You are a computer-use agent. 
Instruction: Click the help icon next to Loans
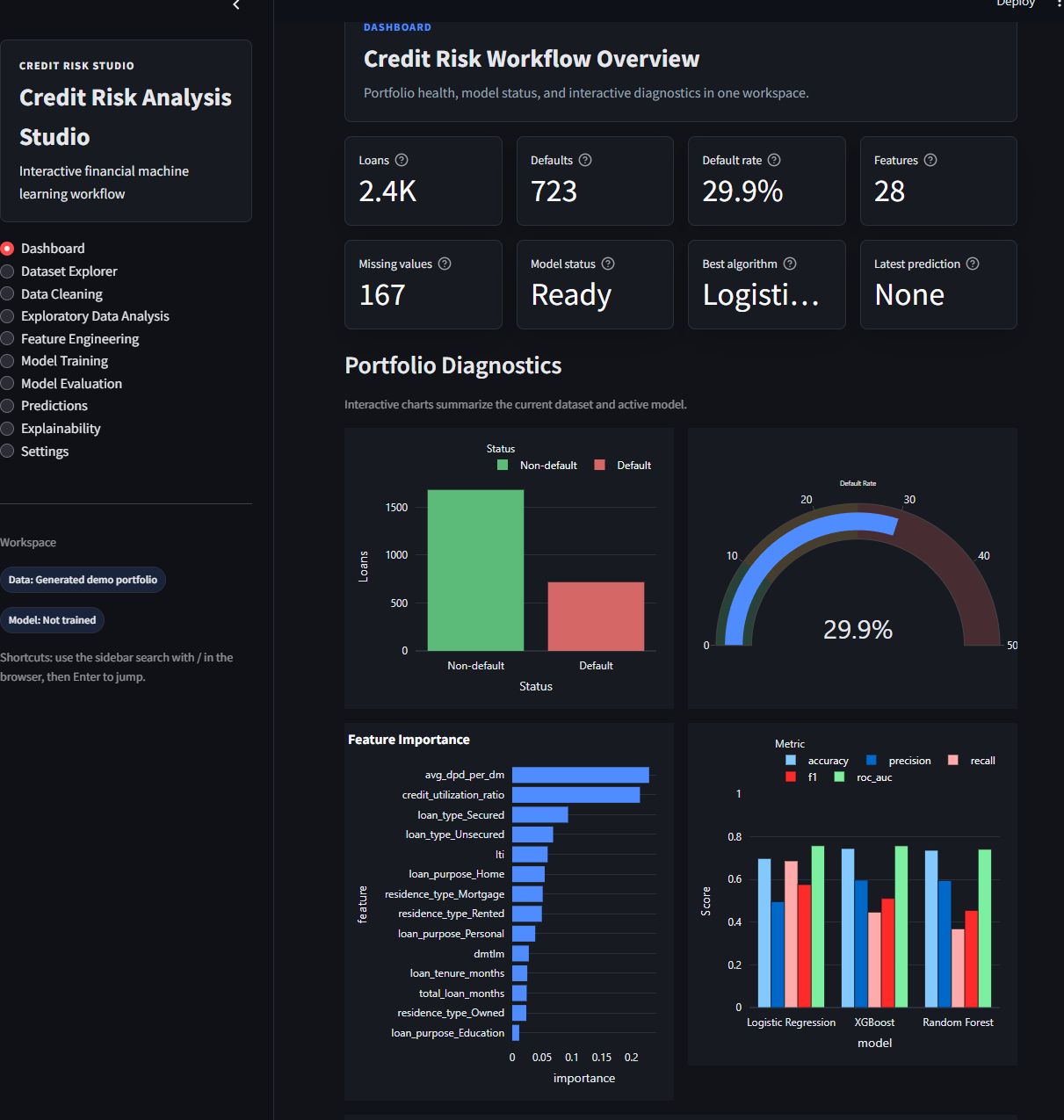[402, 160]
